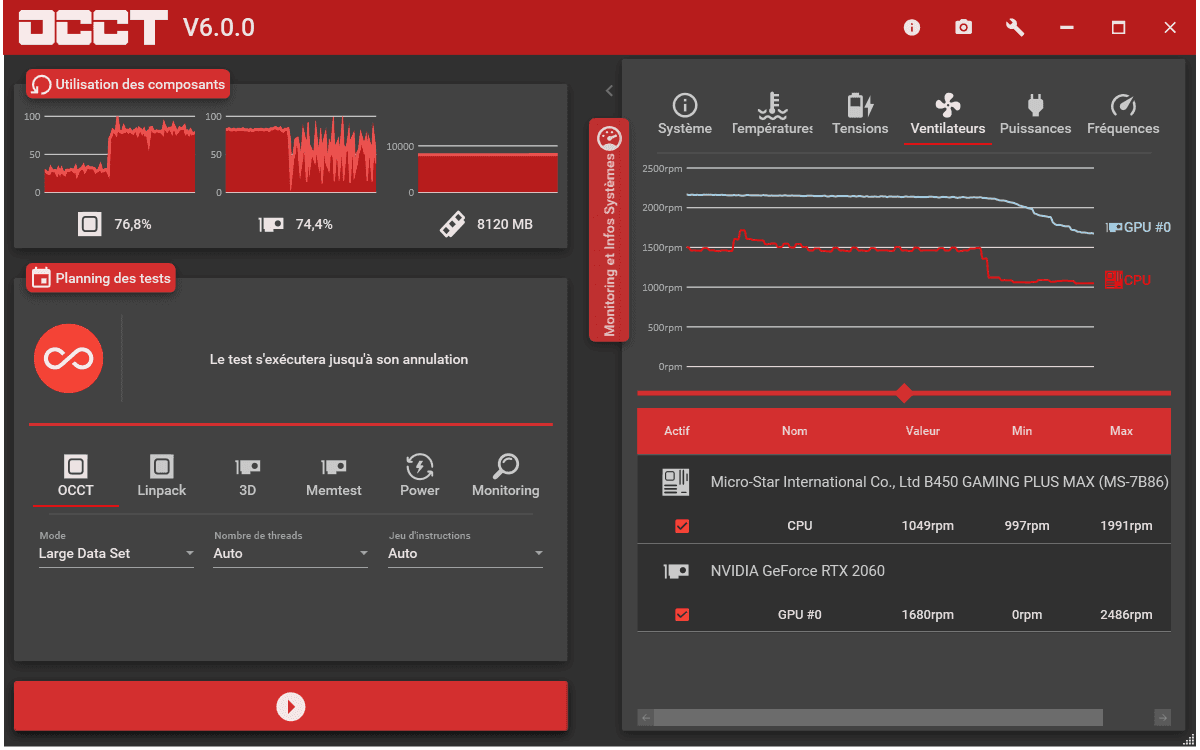Viewport: 1200px width, 750px height.
Task: Click the Micro-Star B450 GAMING PLUS MAX row
Action: point(904,482)
